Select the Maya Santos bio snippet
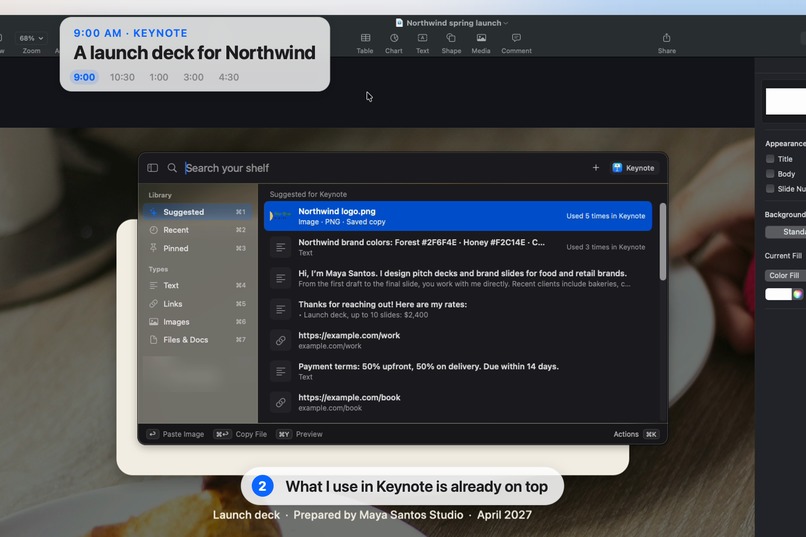 point(457,278)
